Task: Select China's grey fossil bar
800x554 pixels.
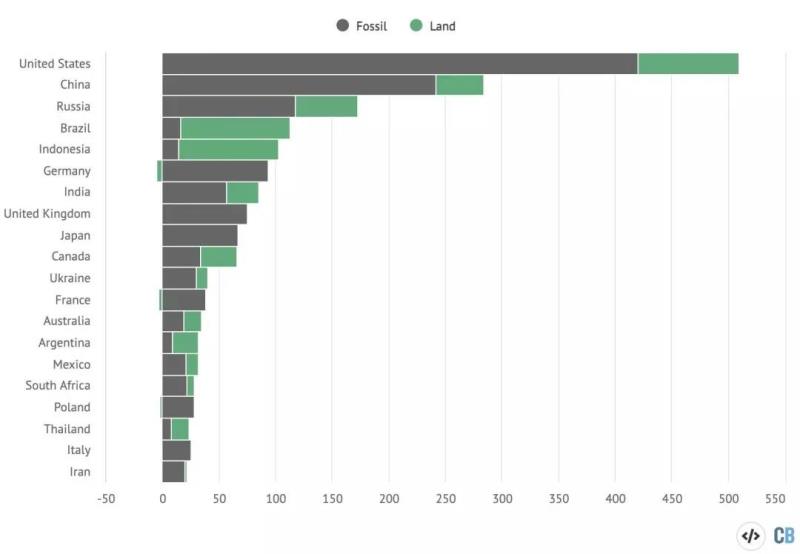Action: coord(299,85)
